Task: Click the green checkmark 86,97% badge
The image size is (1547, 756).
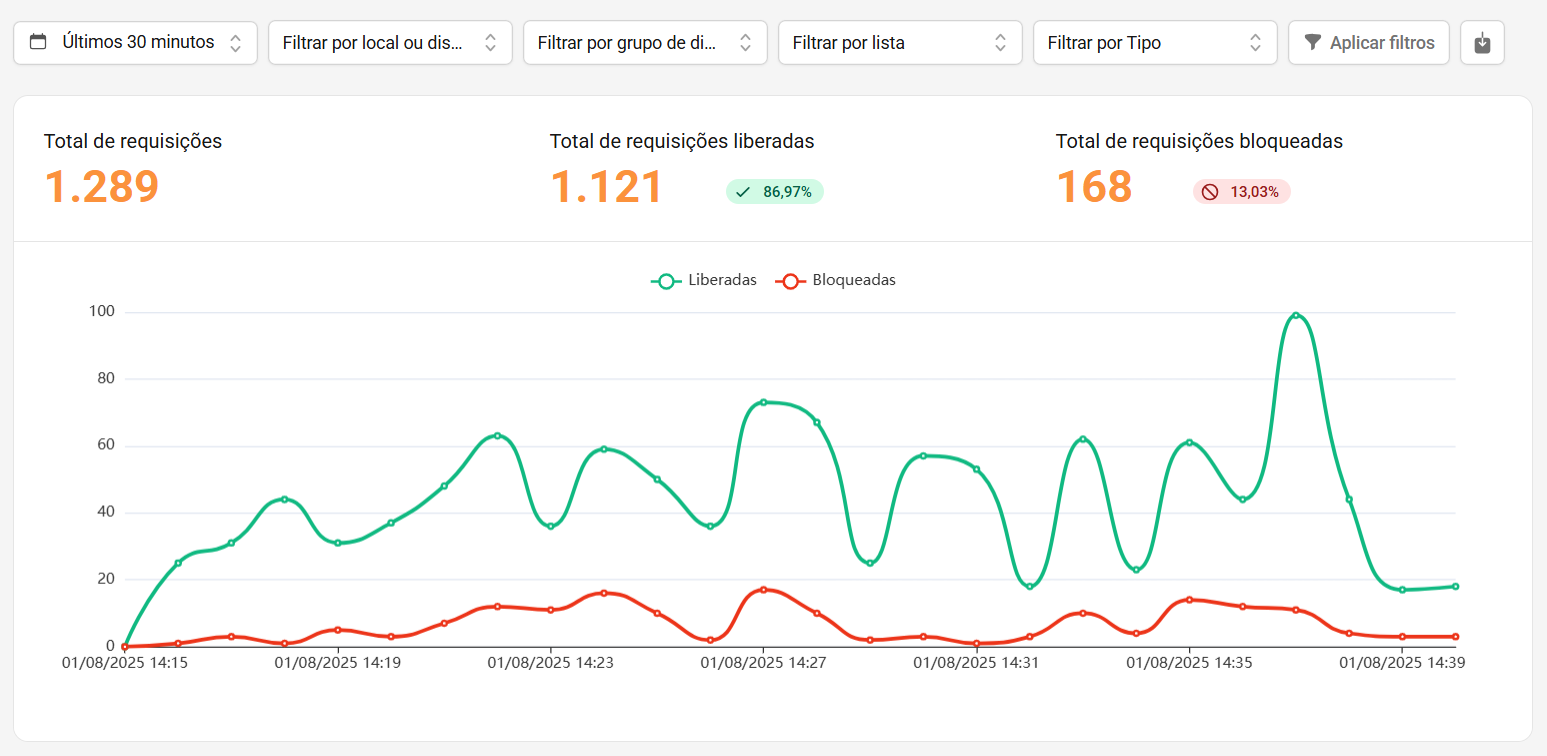Action: [774, 192]
